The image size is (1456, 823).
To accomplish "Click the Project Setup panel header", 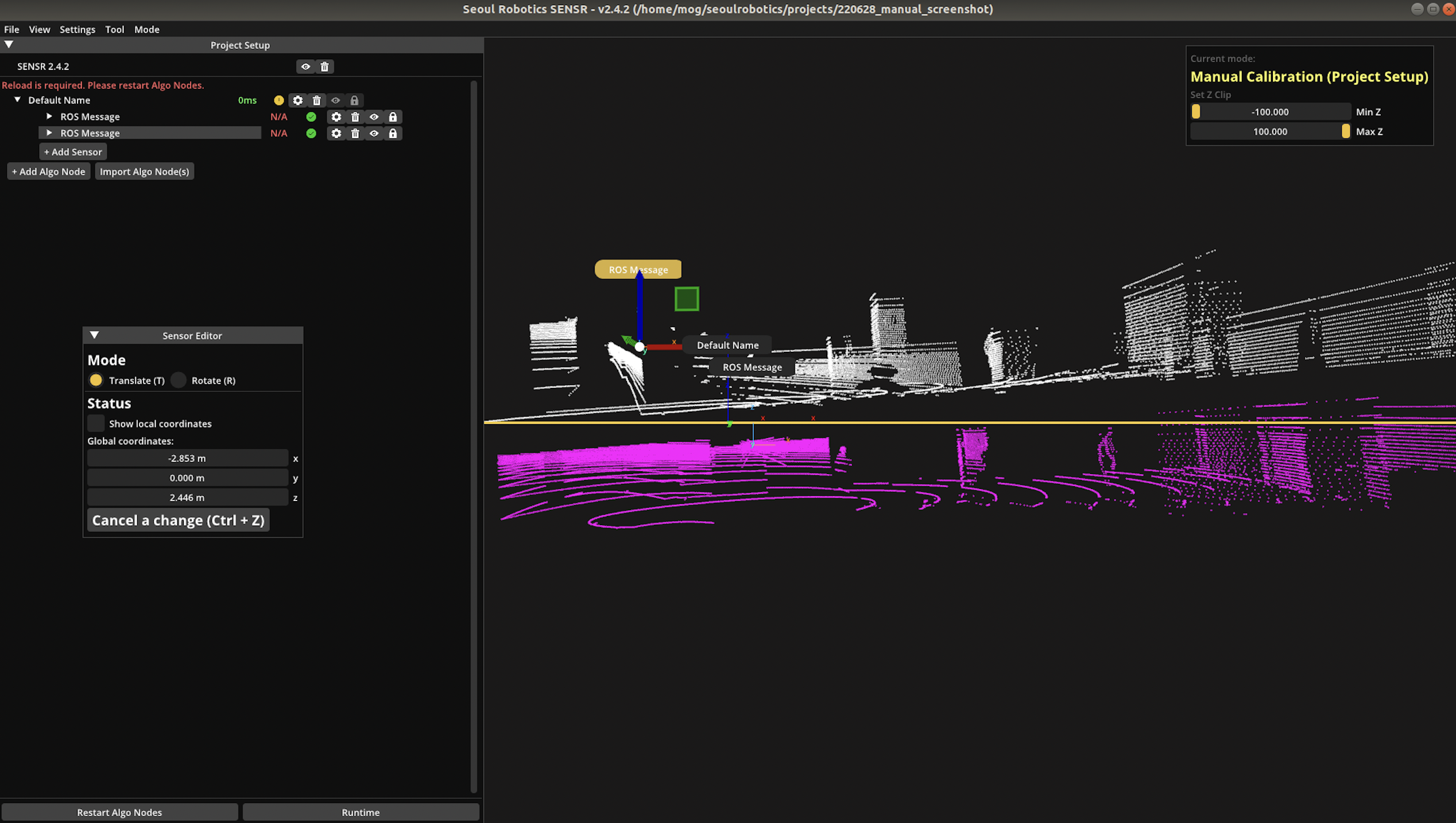I will [240, 45].
